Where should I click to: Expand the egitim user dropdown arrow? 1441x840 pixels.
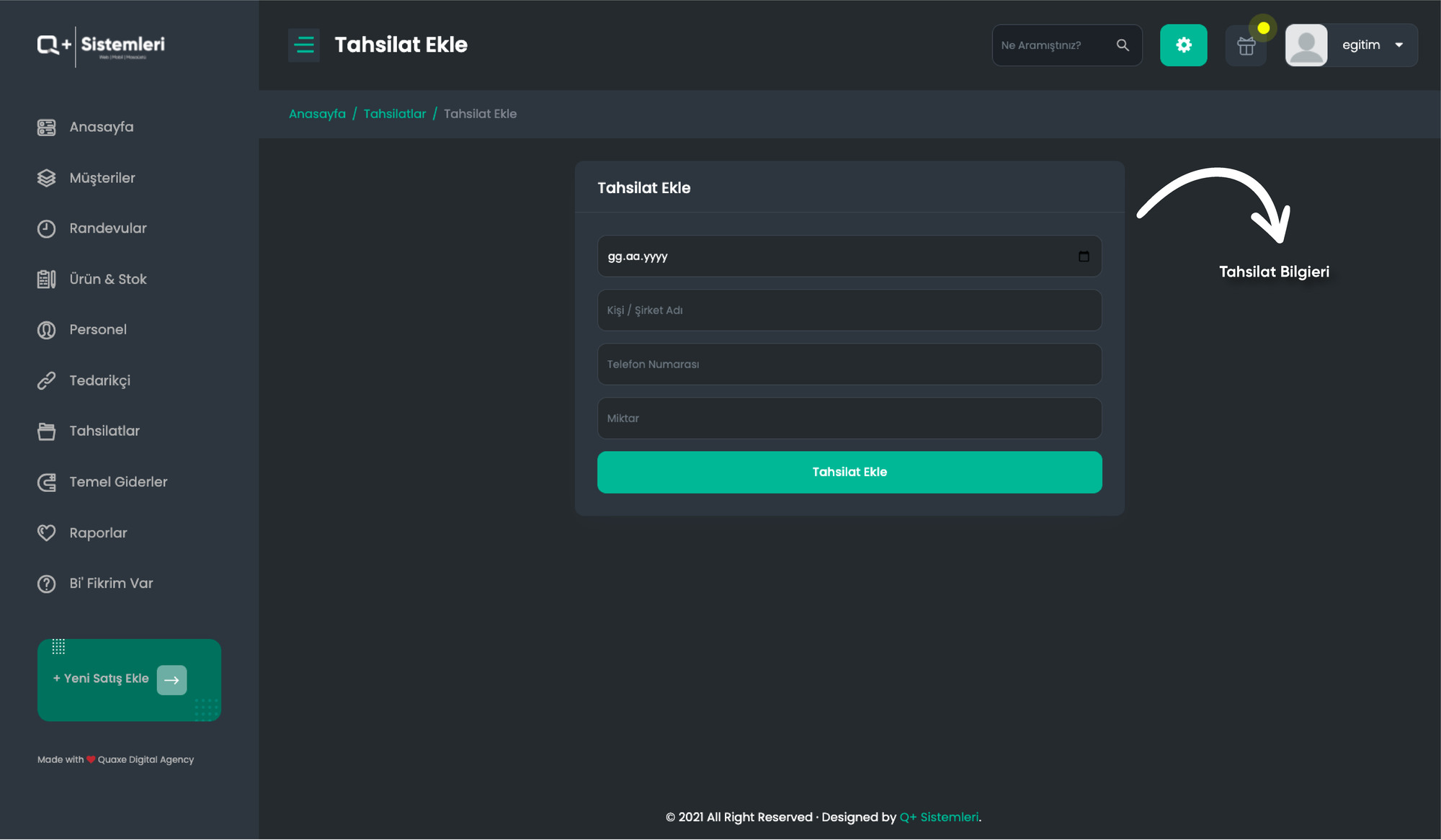point(1398,45)
